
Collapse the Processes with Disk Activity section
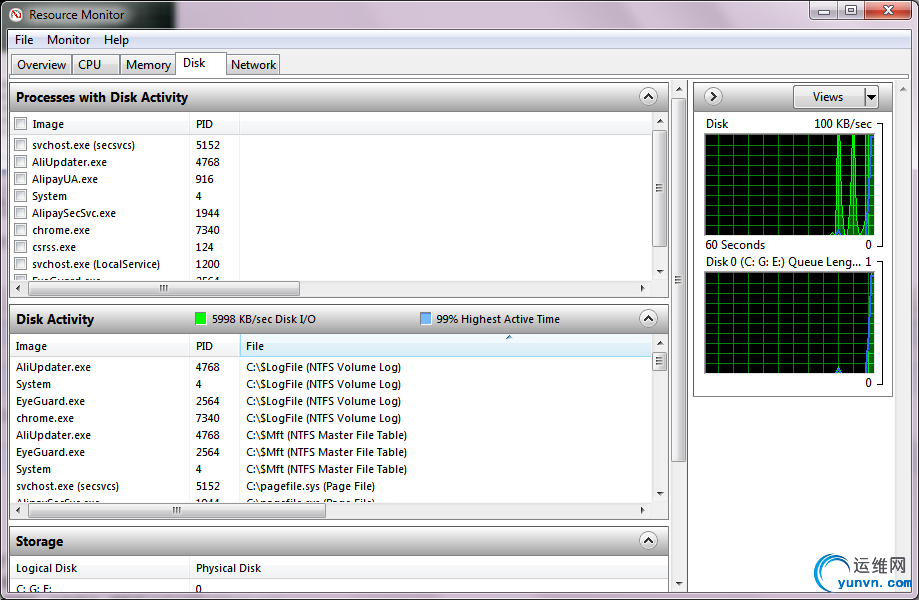(x=648, y=97)
